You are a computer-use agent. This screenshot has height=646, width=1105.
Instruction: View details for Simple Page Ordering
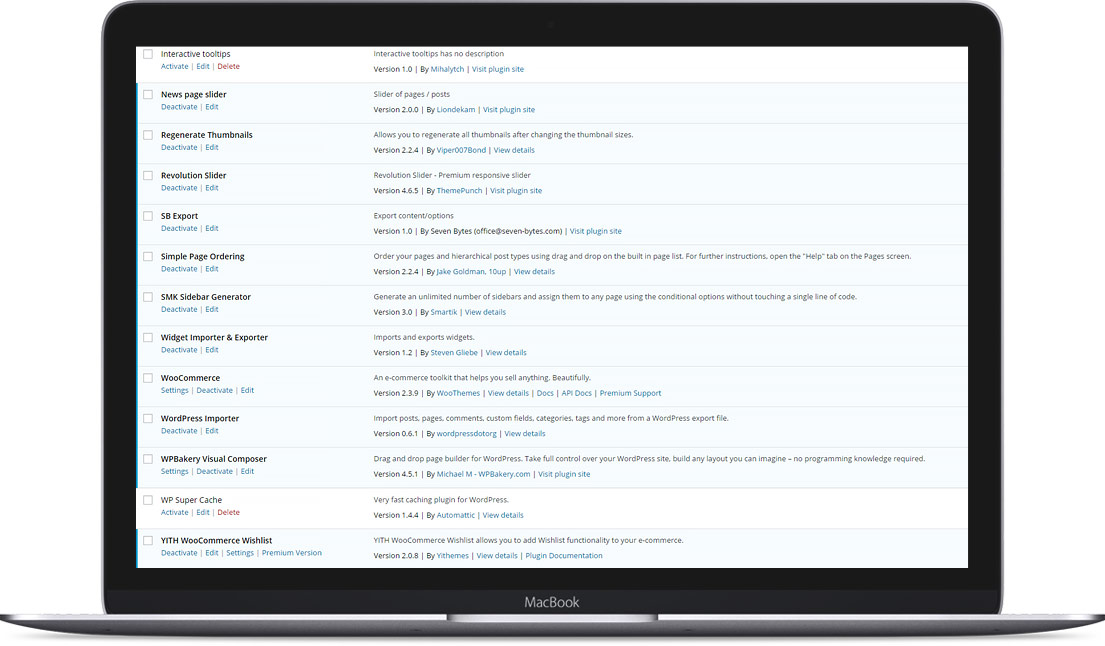534,272
